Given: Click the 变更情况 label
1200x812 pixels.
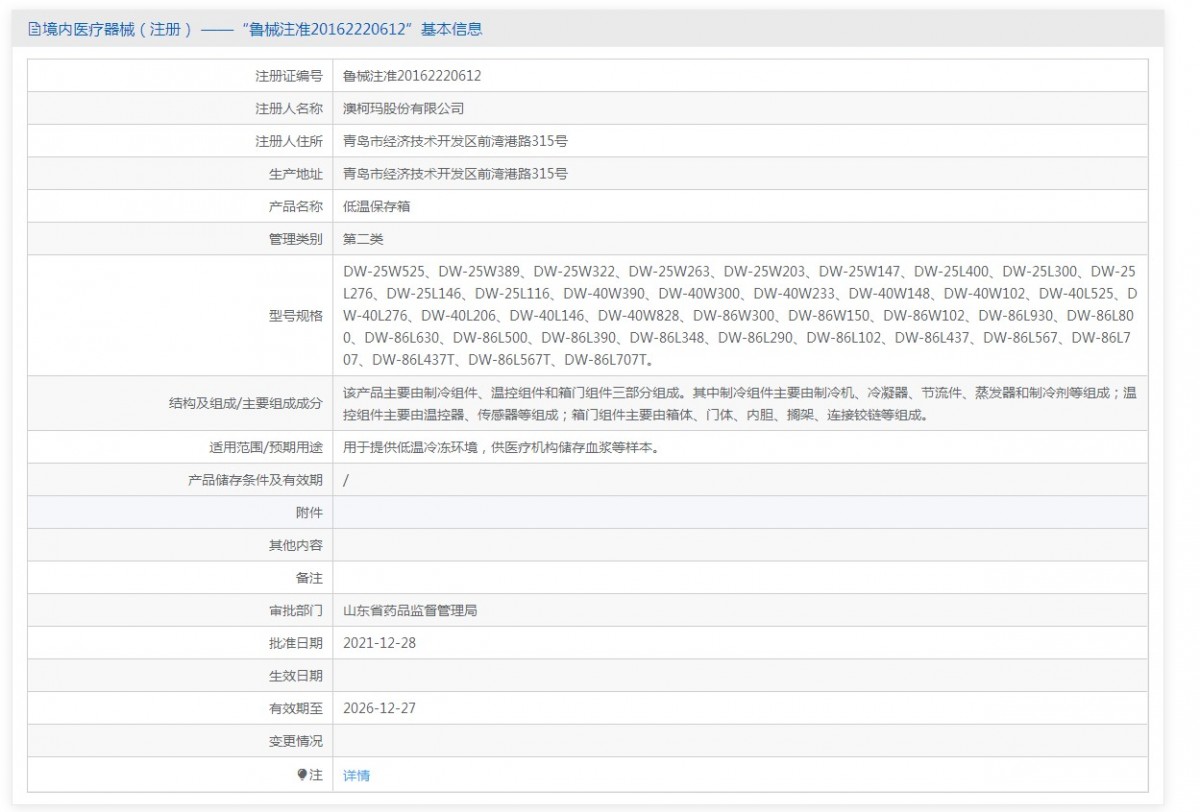Looking at the screenshot, I should tap(296, 741).
